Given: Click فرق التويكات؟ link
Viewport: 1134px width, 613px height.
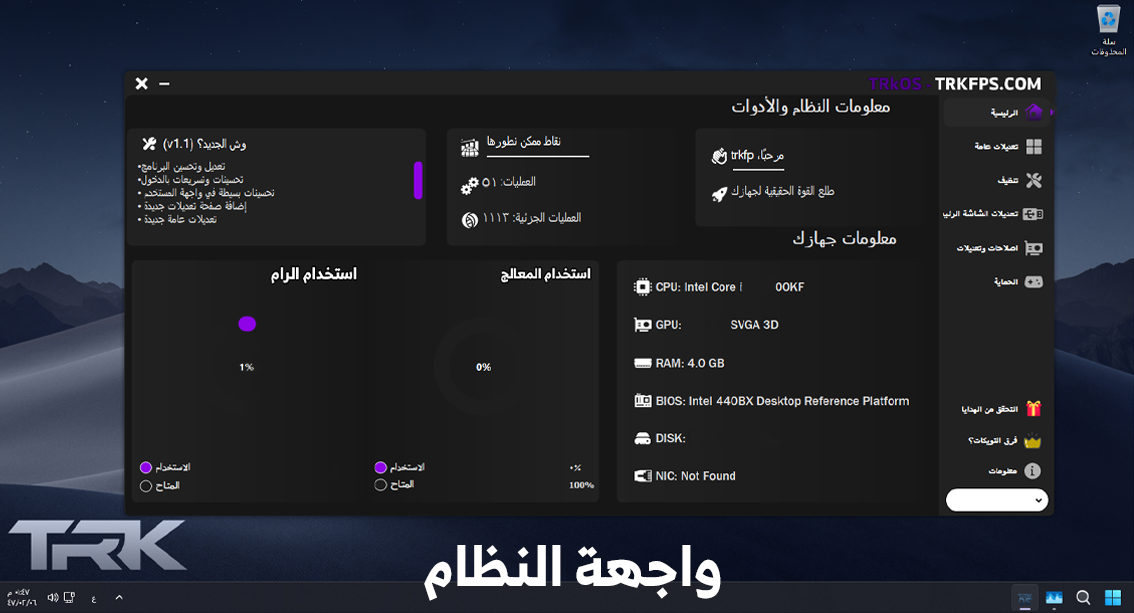Looking at the screenshot, I should pyautogui.click(x=992, y=440).
